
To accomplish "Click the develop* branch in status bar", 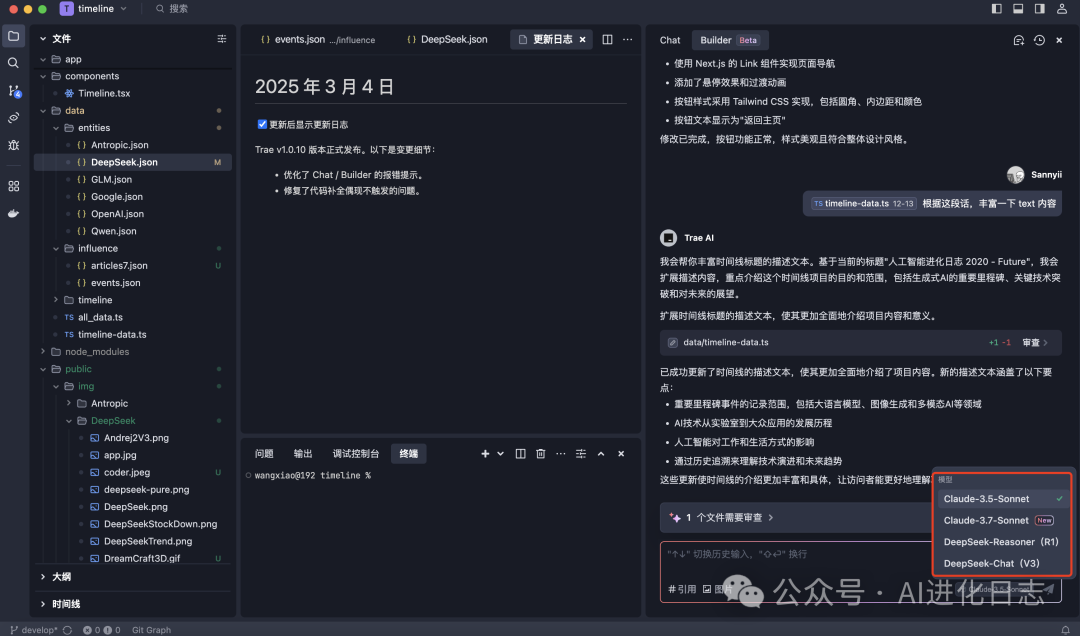I will click(x=34, y=630).
